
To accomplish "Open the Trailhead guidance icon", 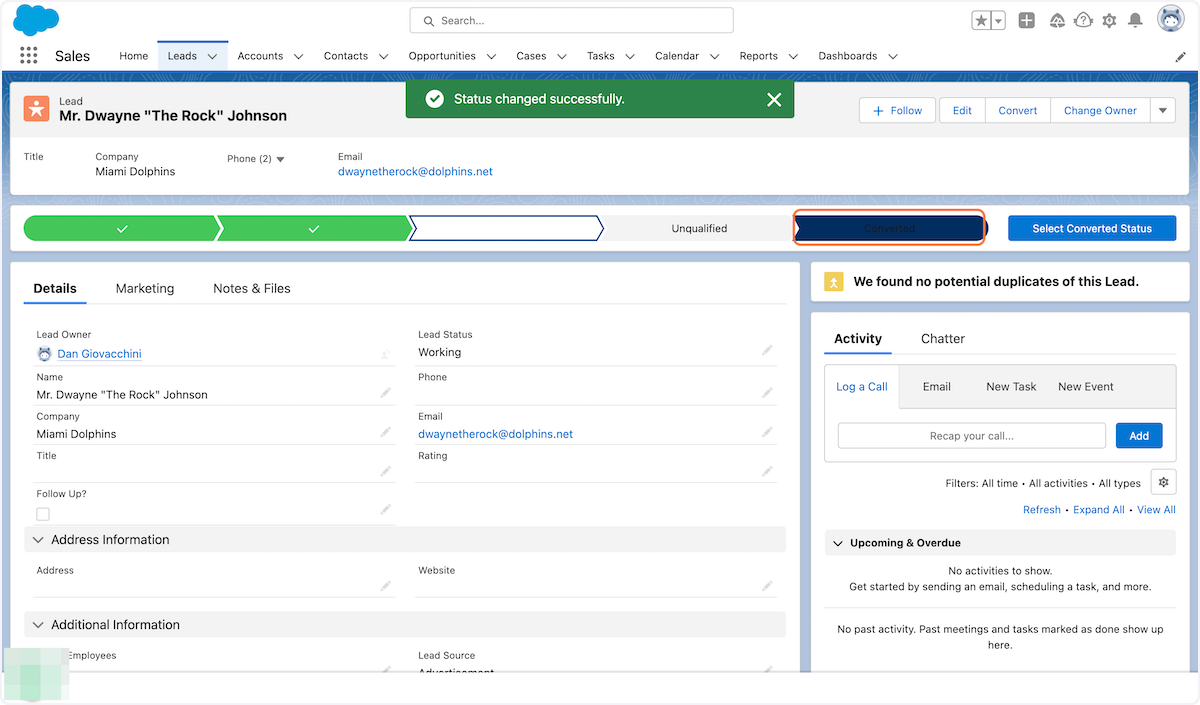I will point(1057,20).
